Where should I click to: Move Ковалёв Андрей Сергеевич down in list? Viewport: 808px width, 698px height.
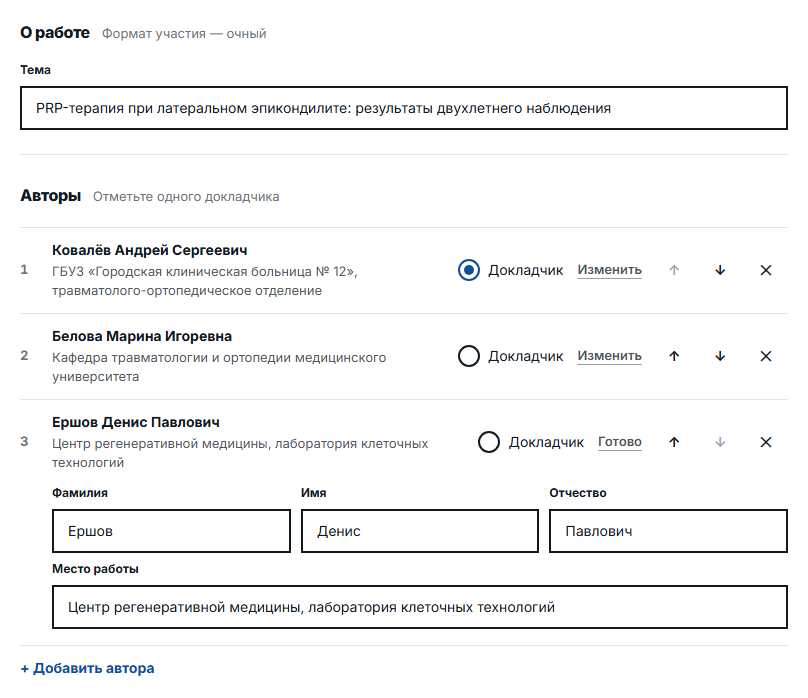pos(720,270)
